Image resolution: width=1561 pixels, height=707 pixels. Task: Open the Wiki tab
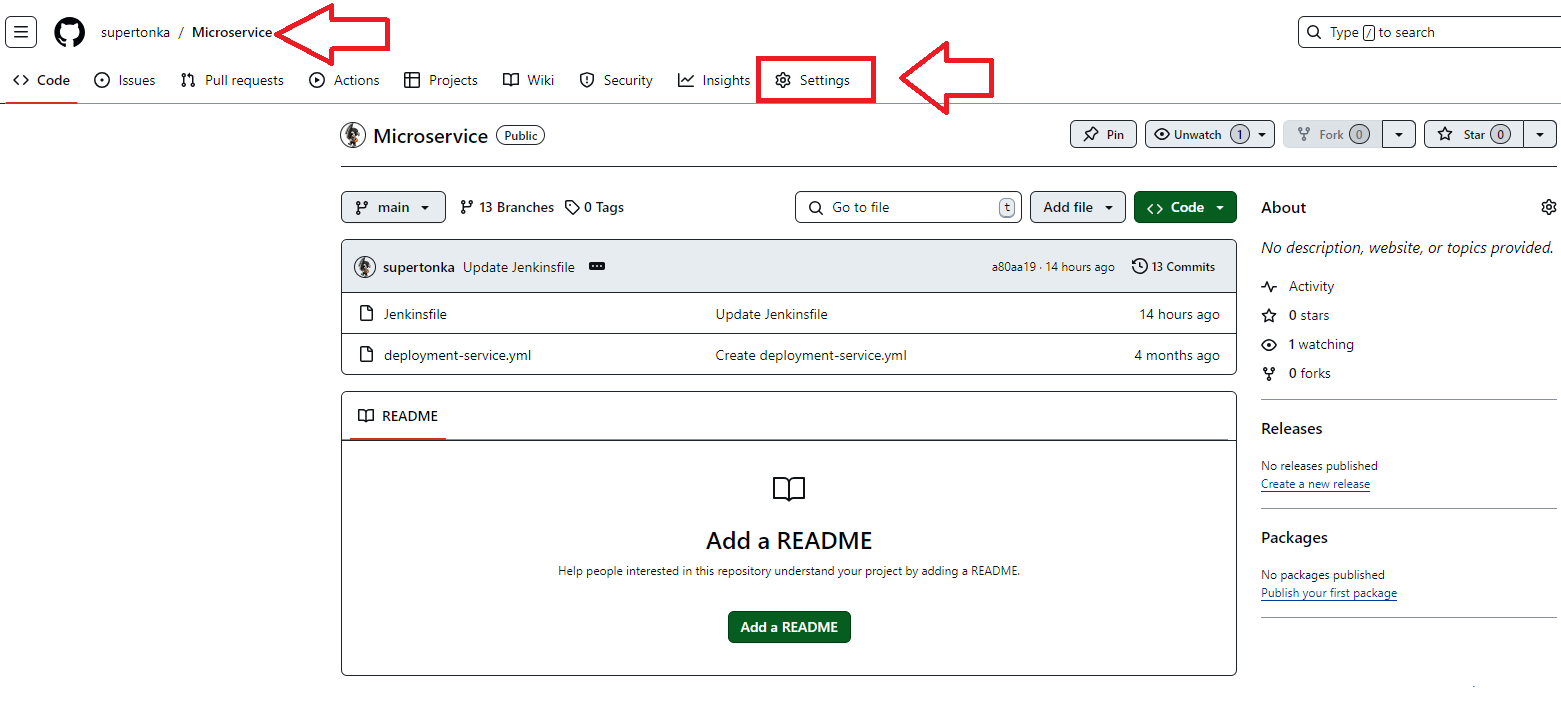click(529, 80)
